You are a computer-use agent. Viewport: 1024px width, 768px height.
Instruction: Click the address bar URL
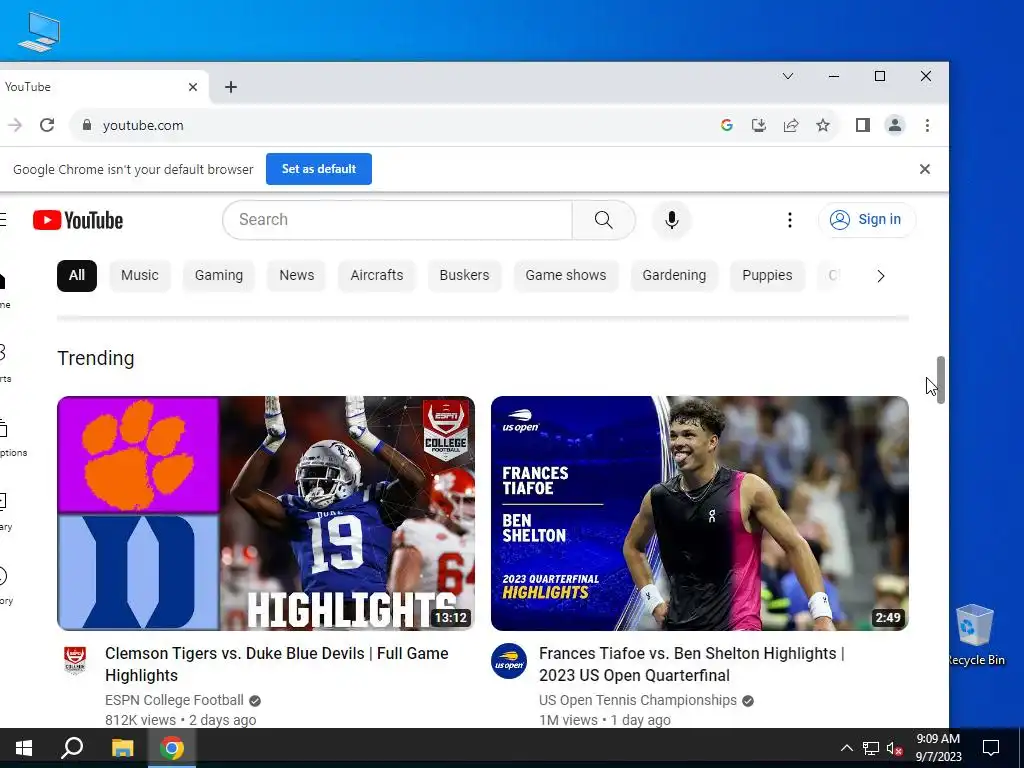[143, 125]
